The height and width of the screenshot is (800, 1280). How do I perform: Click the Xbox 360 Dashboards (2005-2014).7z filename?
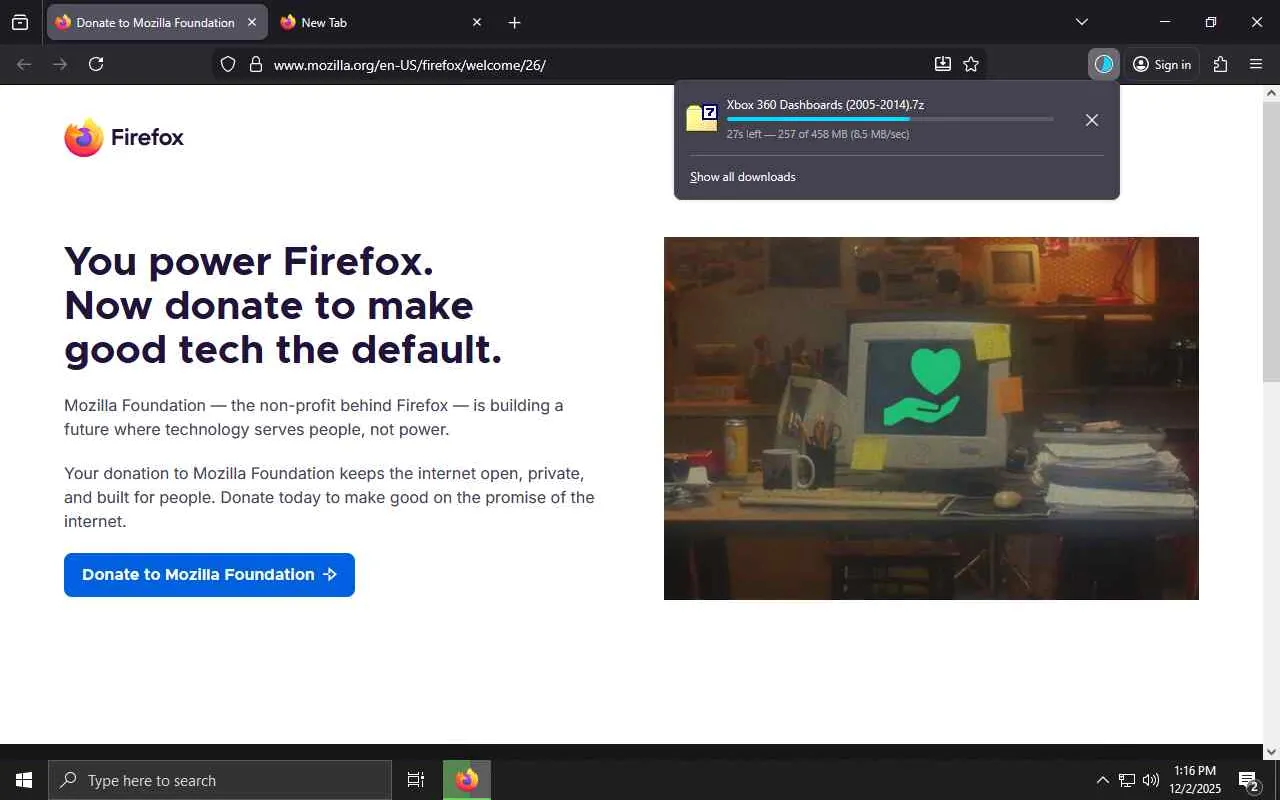click(x=825, y=104)
